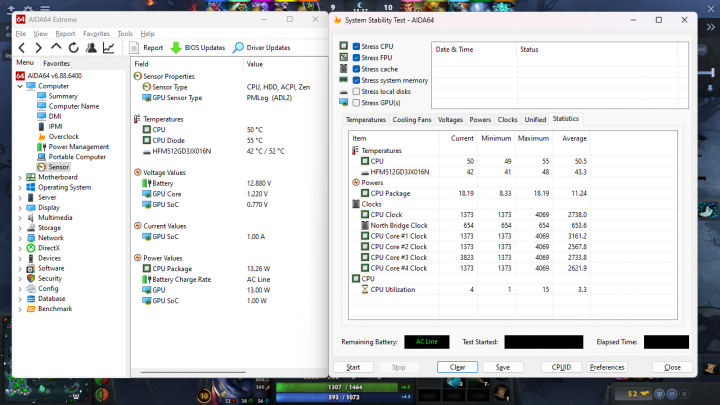This screenshot has height=405, width=720.
Task: Open the Report wizard
Action: pyautogui.click(x=146, y=48)
